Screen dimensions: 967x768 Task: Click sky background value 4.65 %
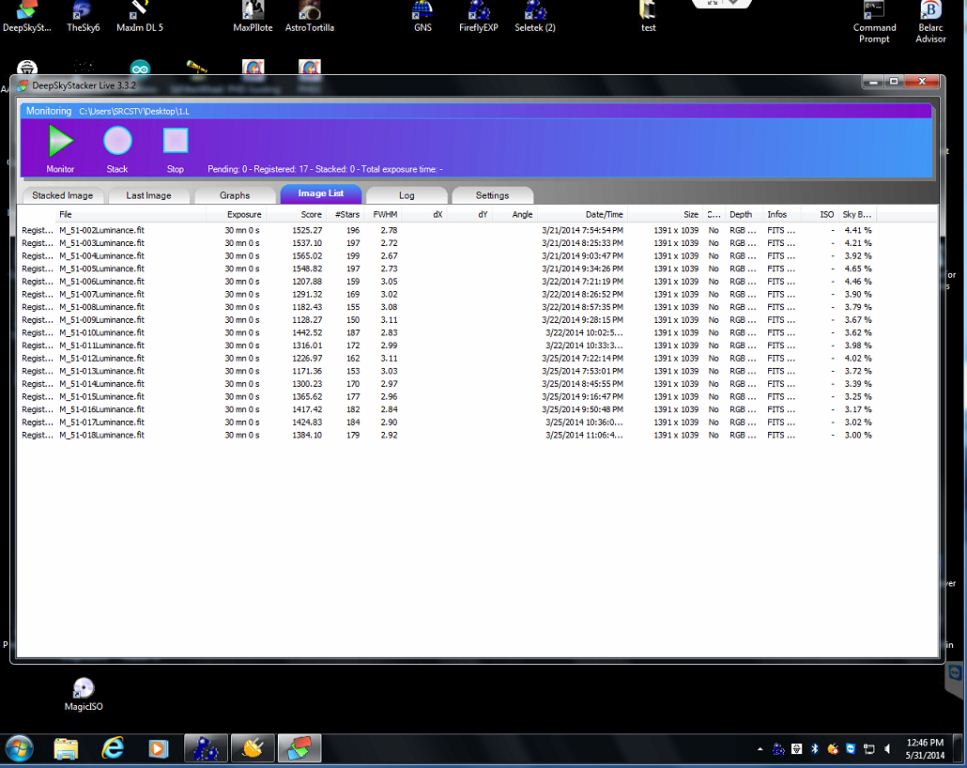[857, 269]
